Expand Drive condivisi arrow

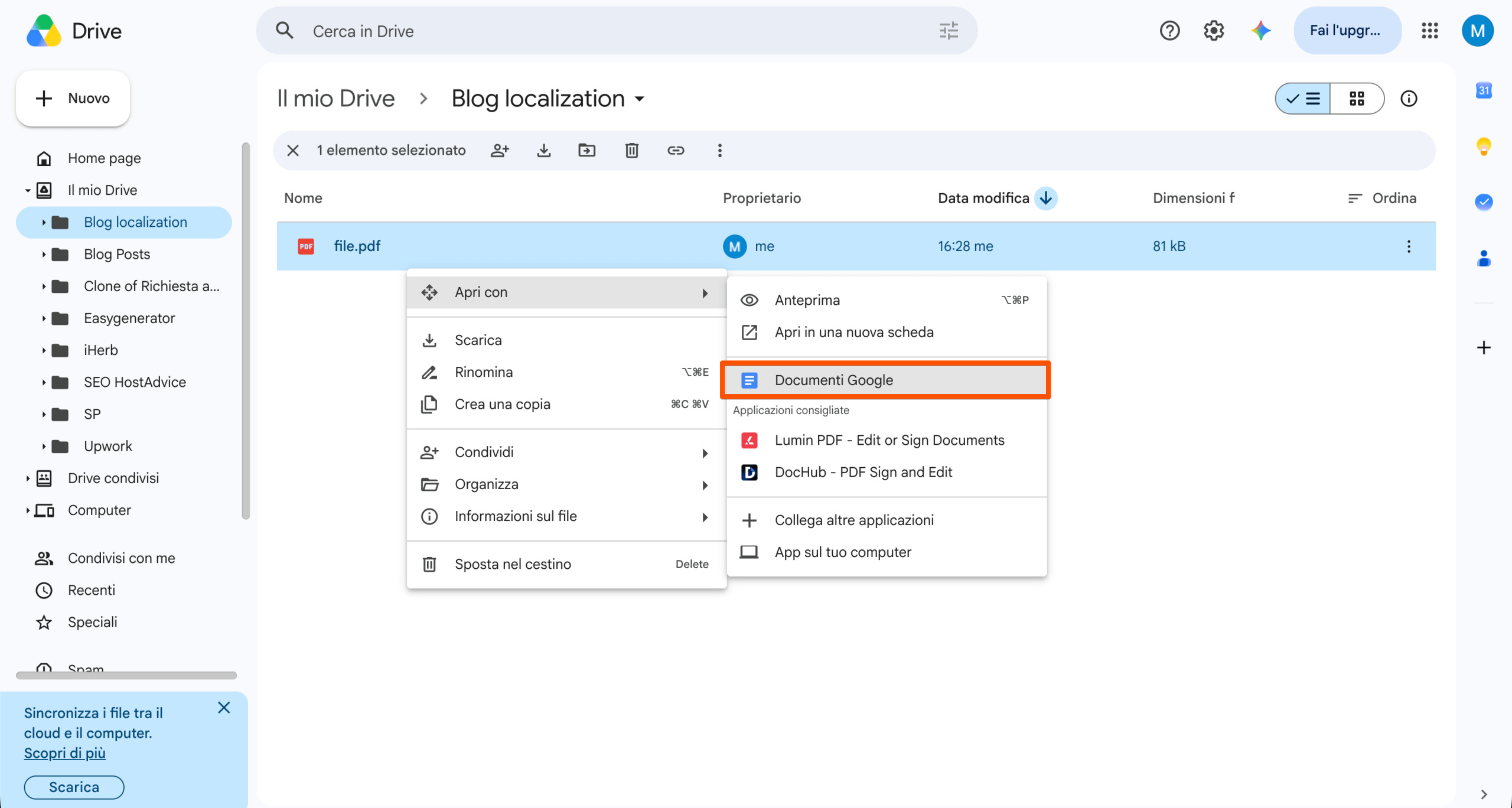click(x=27, y=478)
